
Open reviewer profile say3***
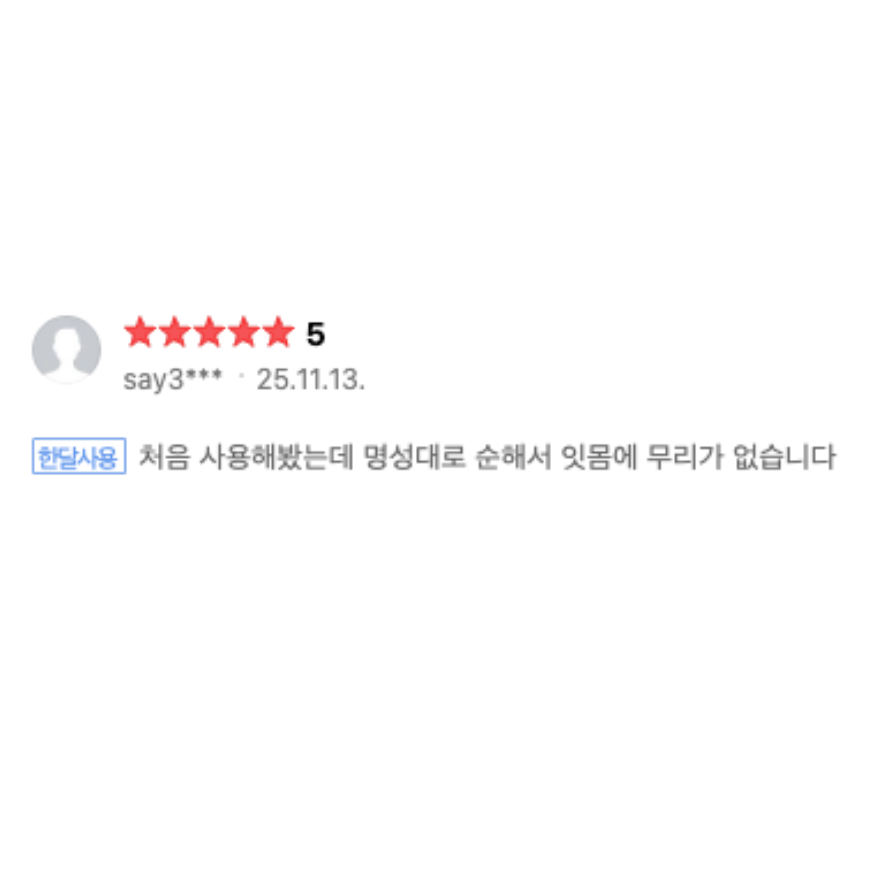(x=173, y=379)
